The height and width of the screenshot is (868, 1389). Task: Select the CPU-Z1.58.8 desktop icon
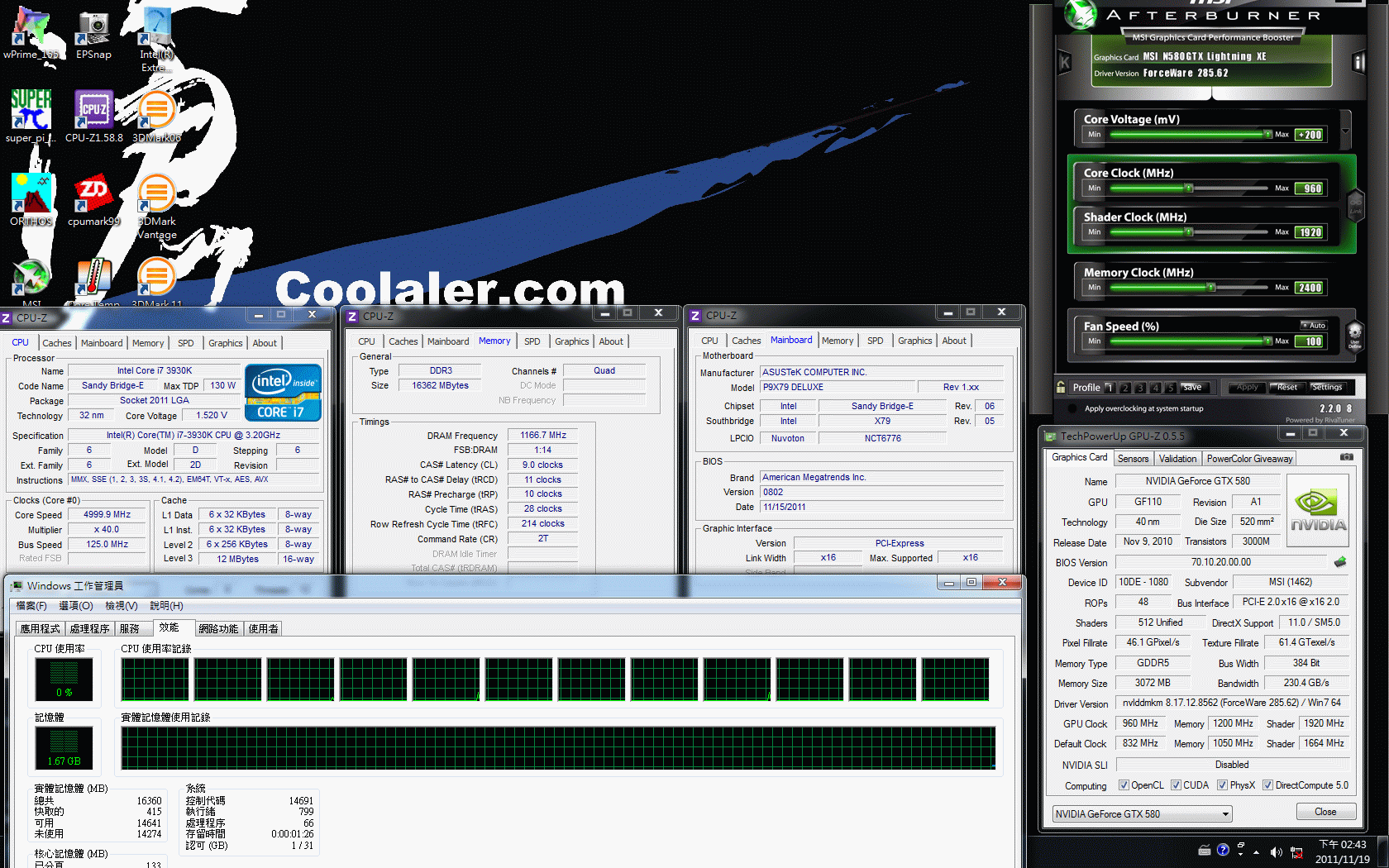[93, 117]
